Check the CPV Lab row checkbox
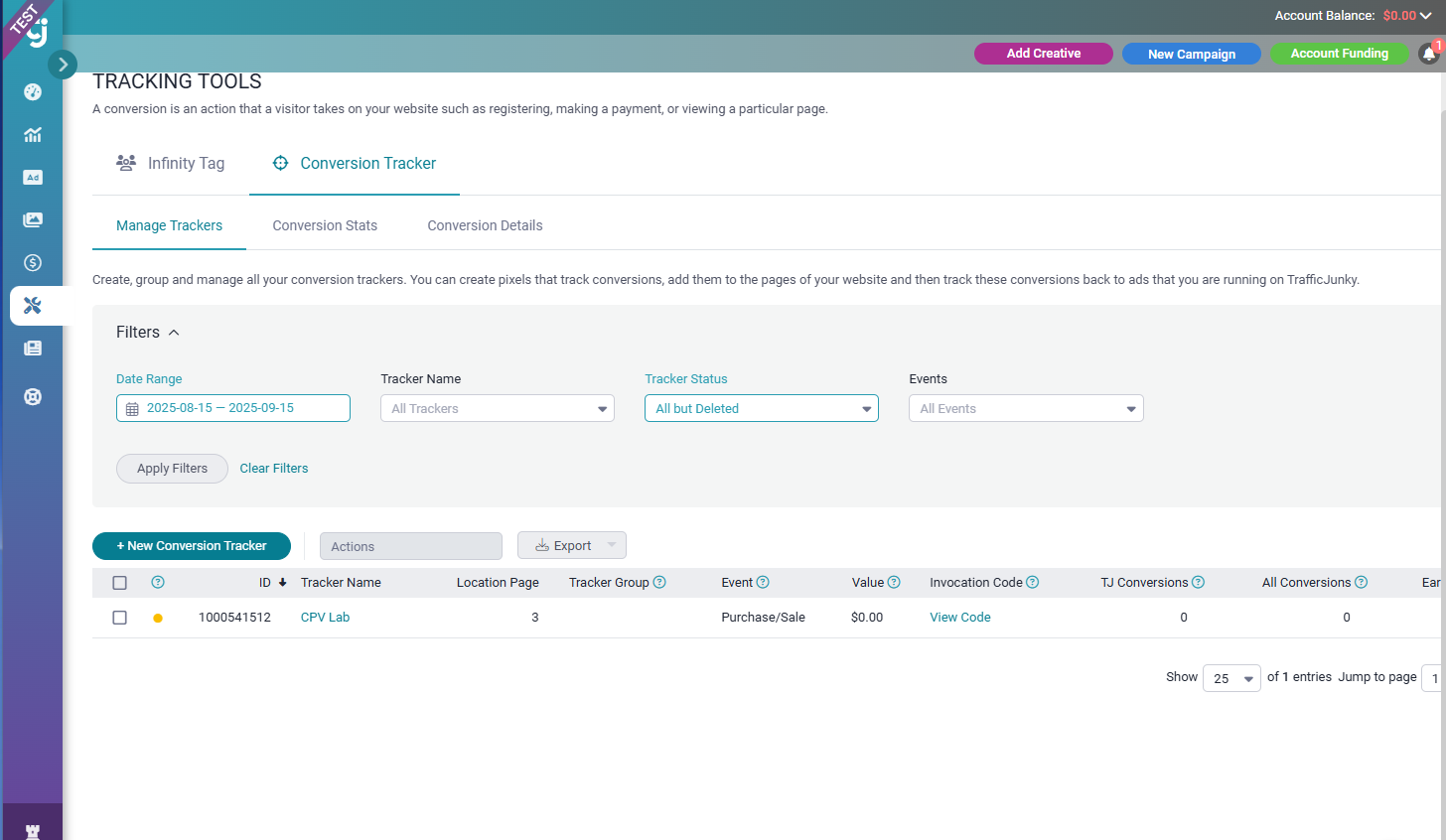 point(120,617)
